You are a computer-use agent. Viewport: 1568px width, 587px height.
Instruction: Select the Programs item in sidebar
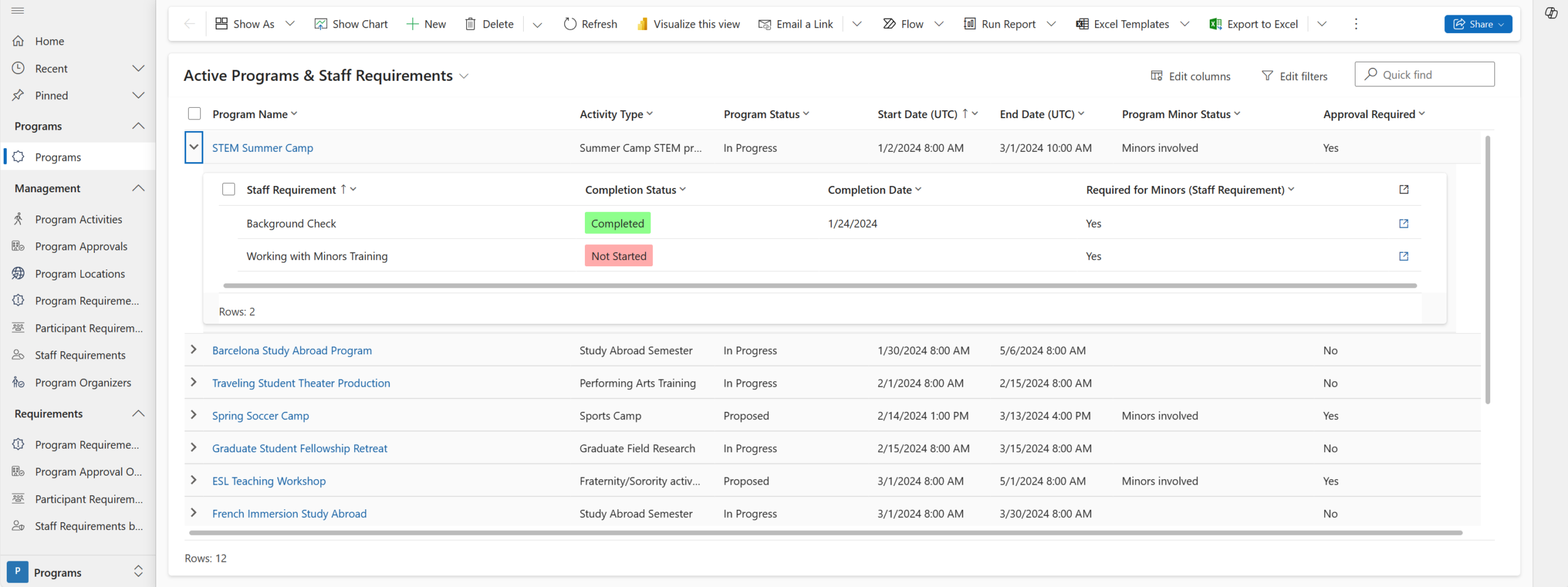[x=78, y=157]
